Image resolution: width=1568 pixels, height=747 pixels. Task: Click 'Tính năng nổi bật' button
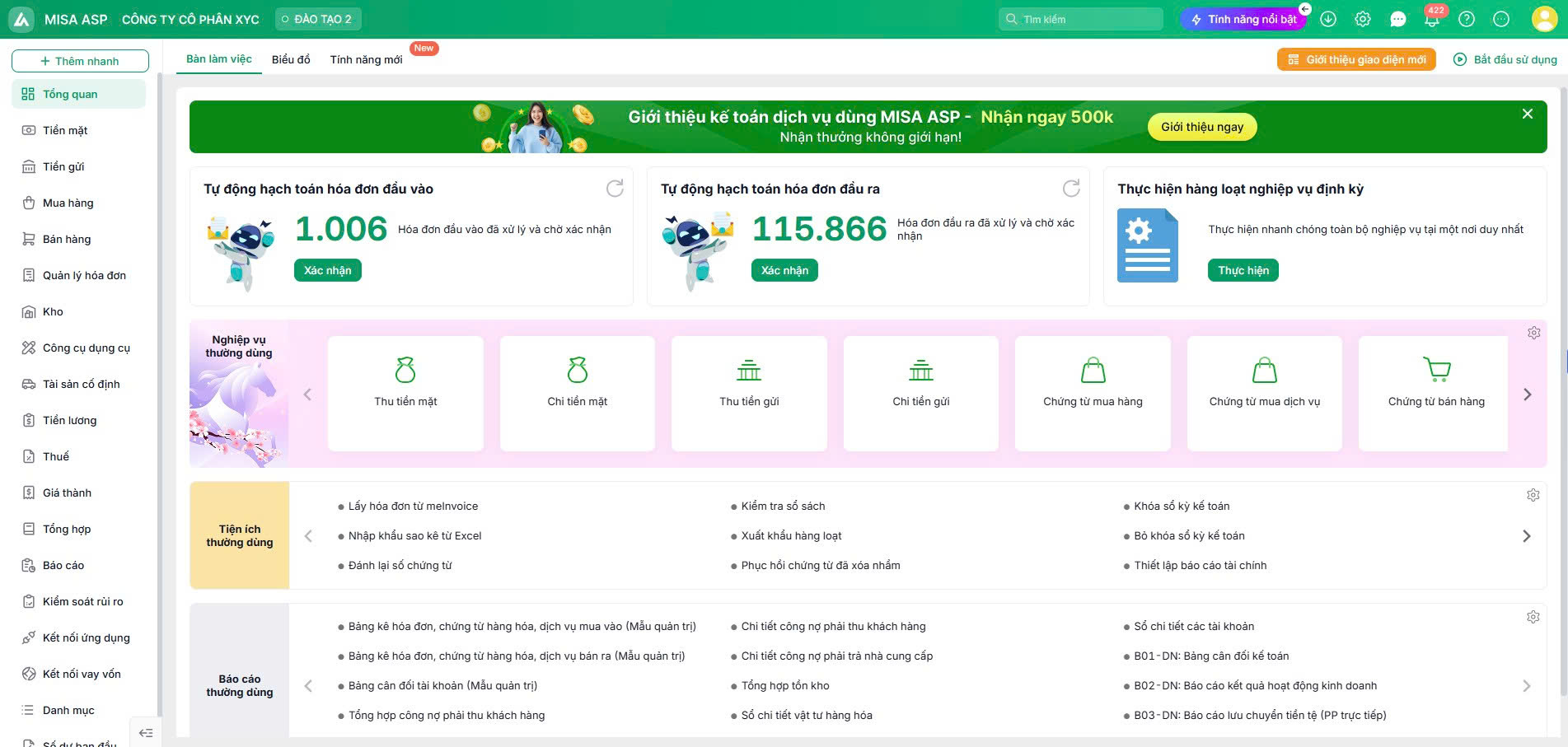[1244, 19]
